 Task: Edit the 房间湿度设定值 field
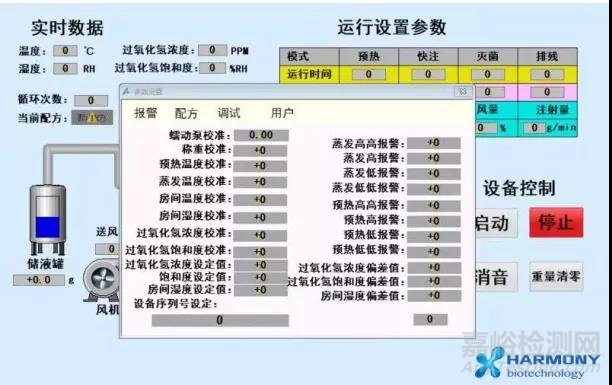point(260,290)
